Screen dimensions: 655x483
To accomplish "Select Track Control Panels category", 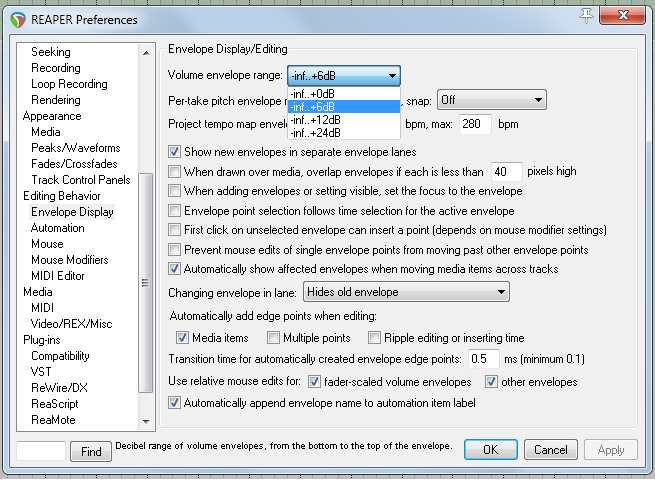I will click(x=81, y=180).
